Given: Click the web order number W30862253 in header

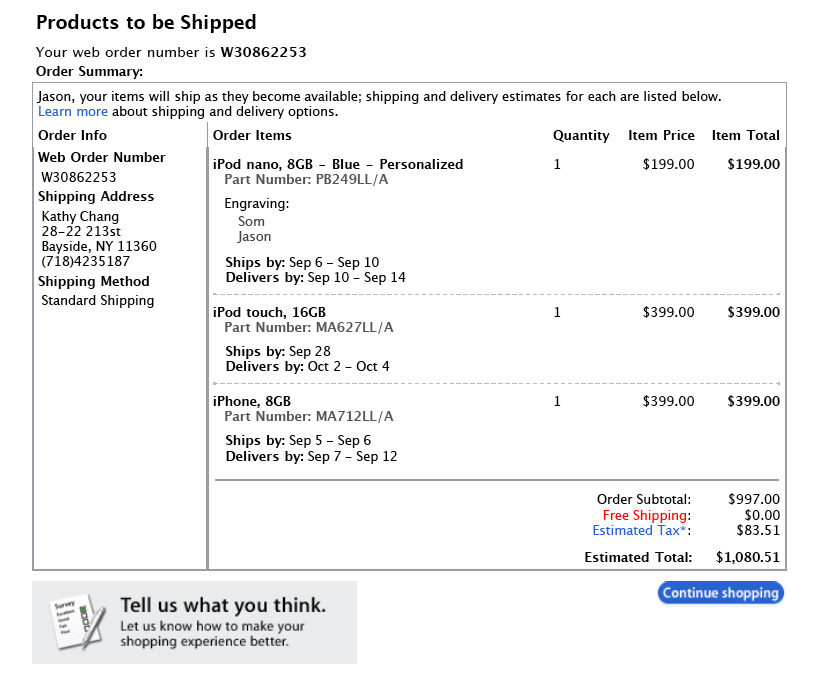Looking at the screenshot, I should pos(263,52).
